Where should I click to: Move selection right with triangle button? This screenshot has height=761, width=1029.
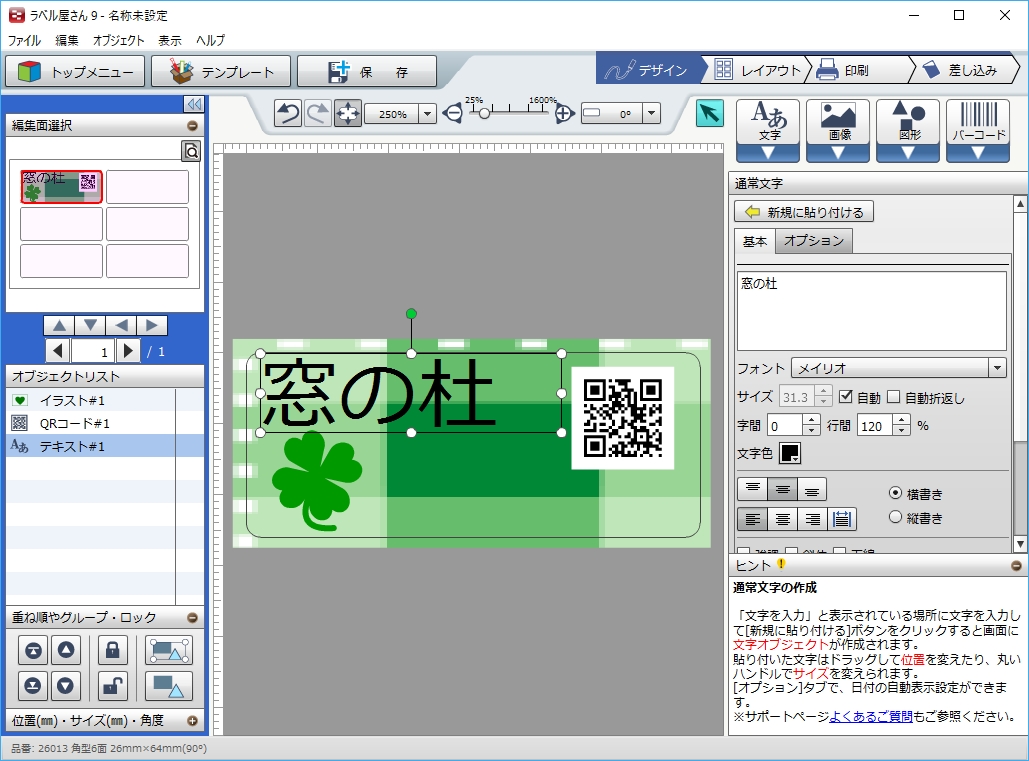152,325
